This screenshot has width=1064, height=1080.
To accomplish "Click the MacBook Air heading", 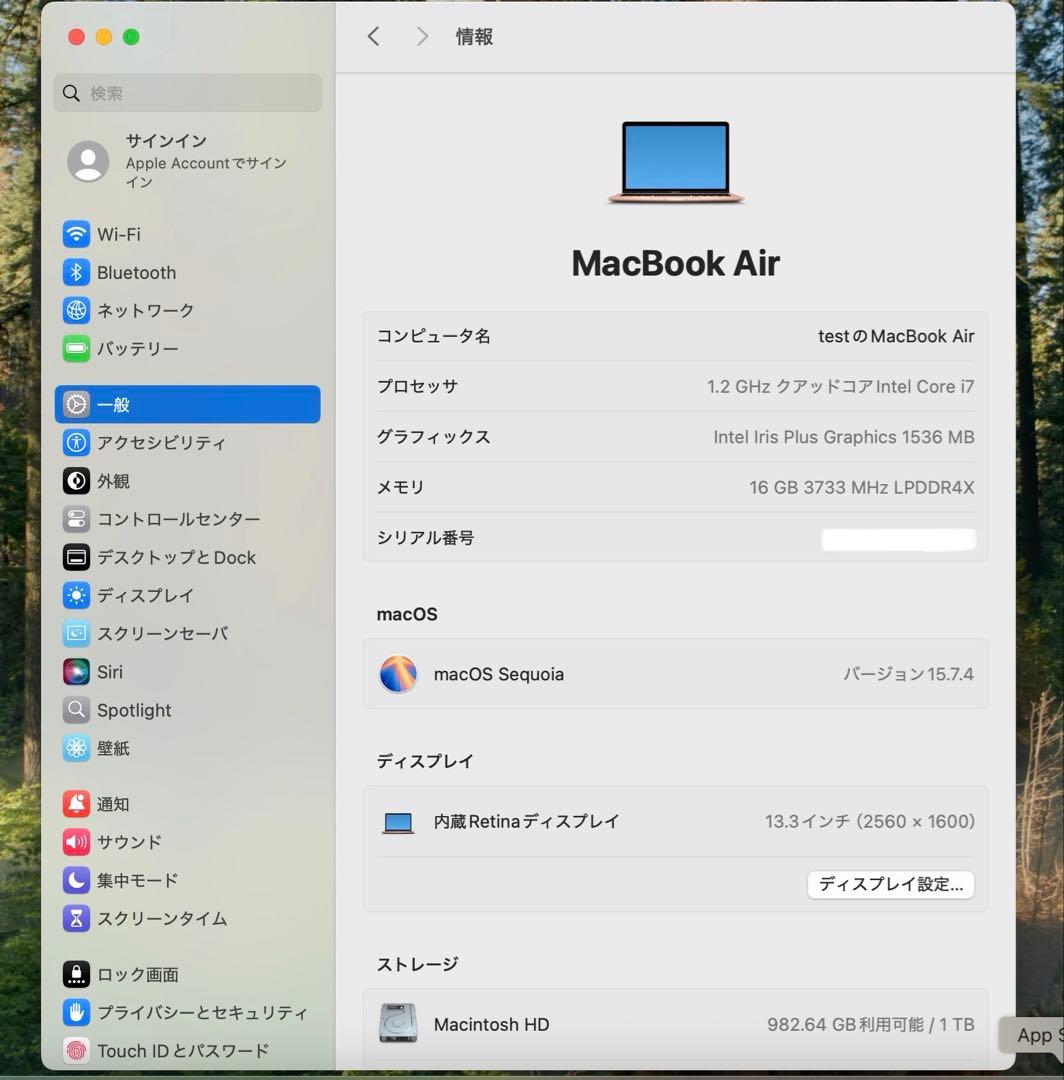I will tap(676, 263).
